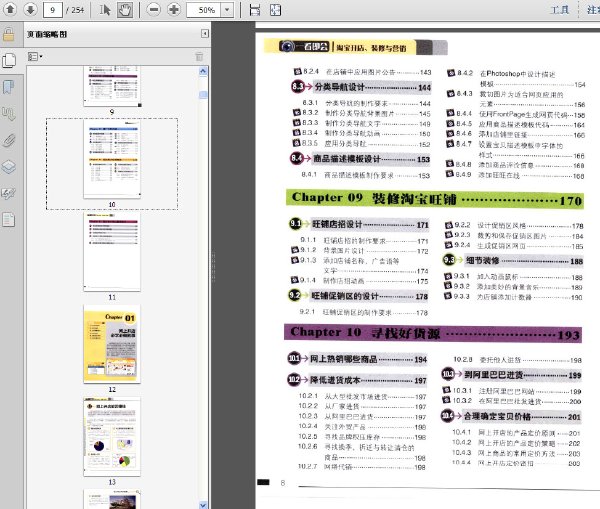Go to previous page with up arrow
The width and height of the screenshot is (600, 509).
pyautogui.click(x=10, y=9)
